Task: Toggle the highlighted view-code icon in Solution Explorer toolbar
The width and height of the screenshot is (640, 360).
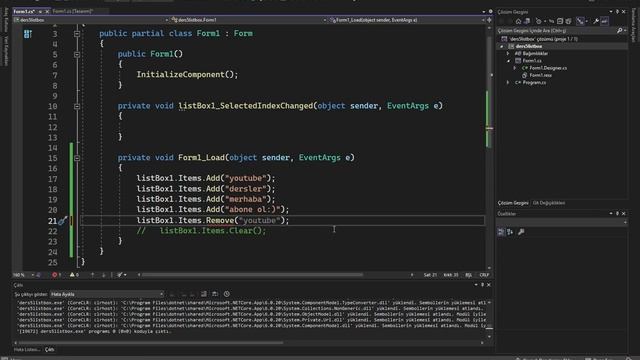Action: [x=580, y=21]
